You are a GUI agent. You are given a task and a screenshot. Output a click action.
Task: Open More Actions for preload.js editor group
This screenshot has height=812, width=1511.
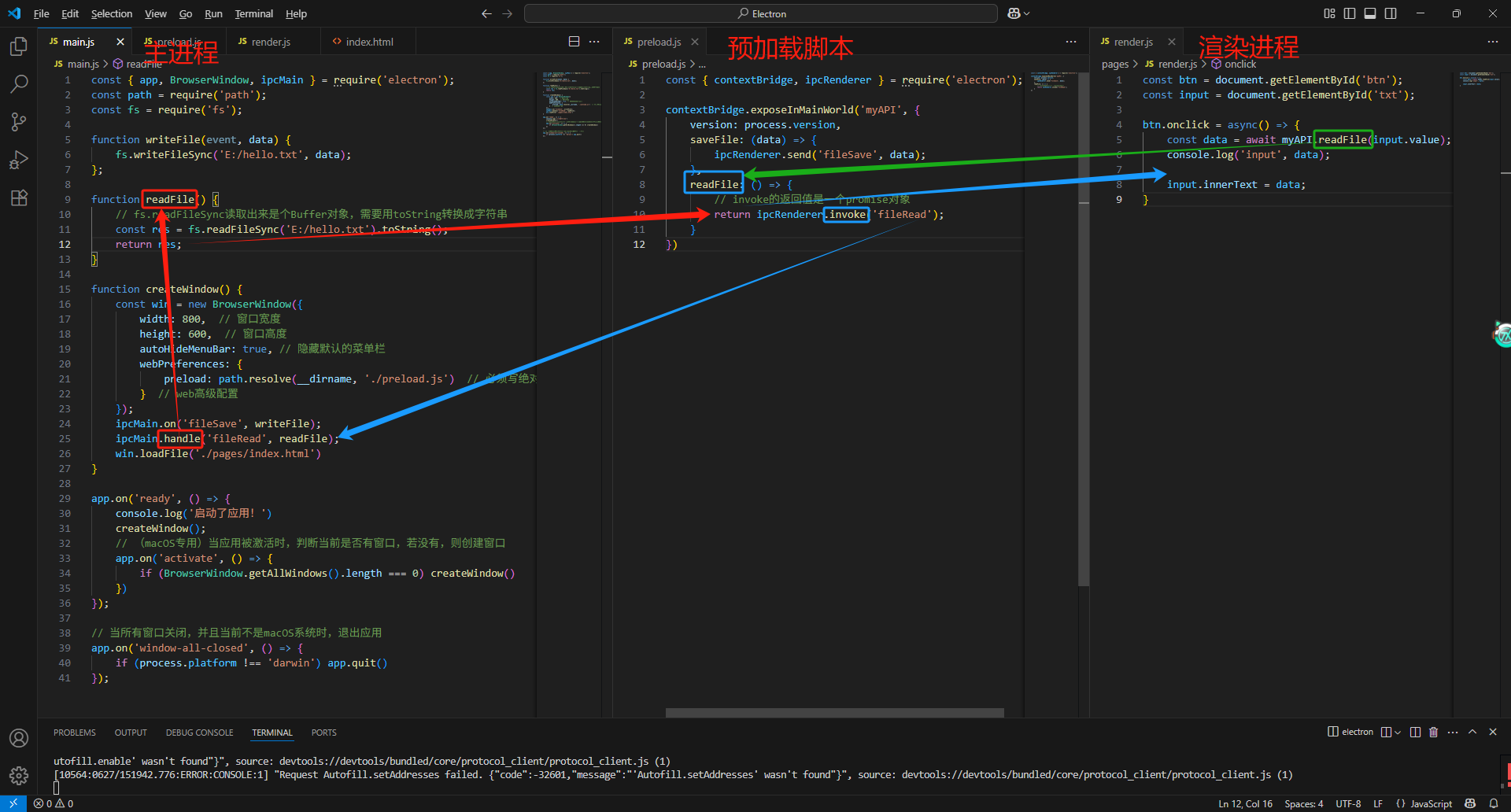[1071, 42]
